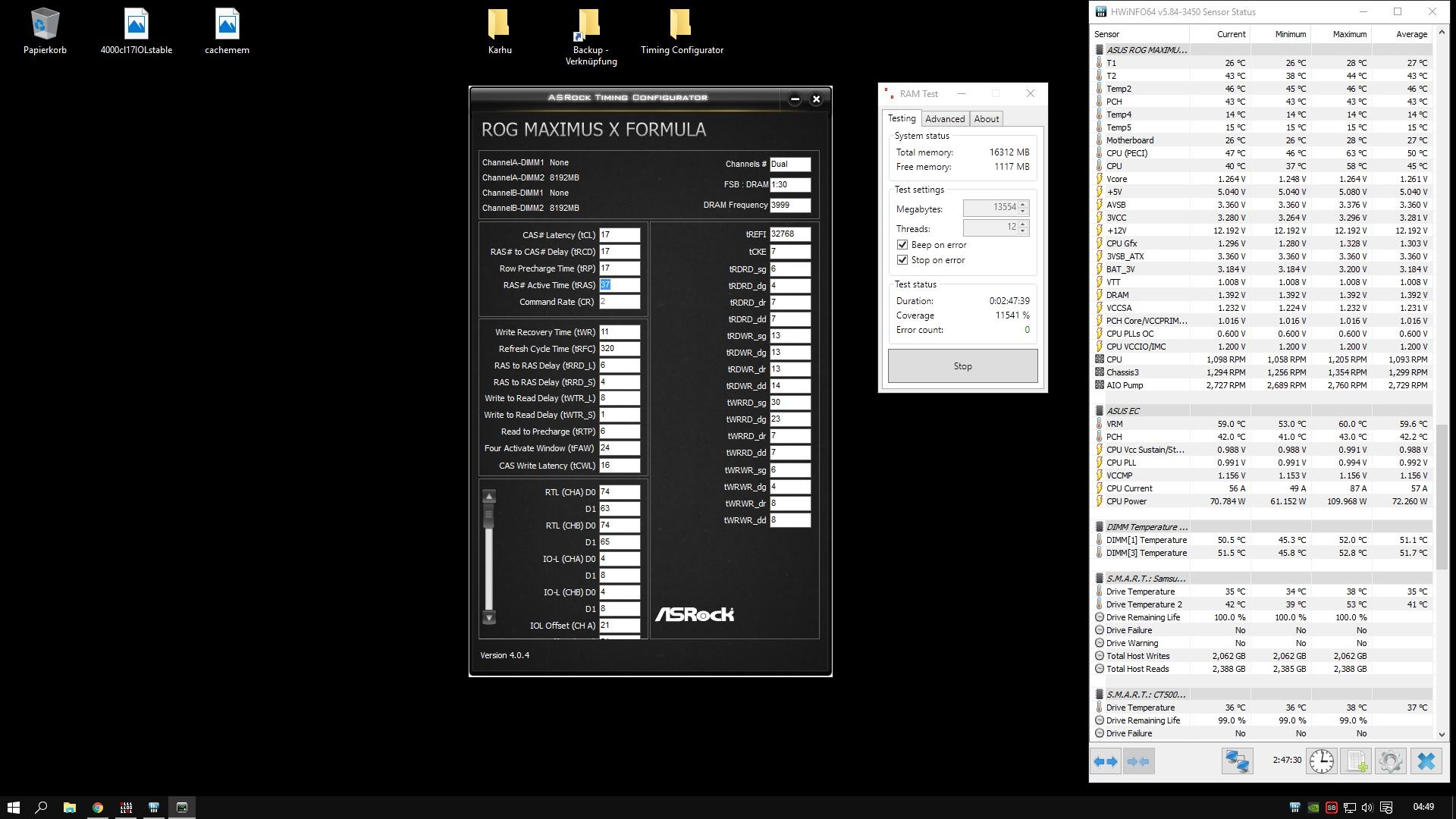
Task: Start logging with the sheet-plus icon
Action: point(1356,761)
